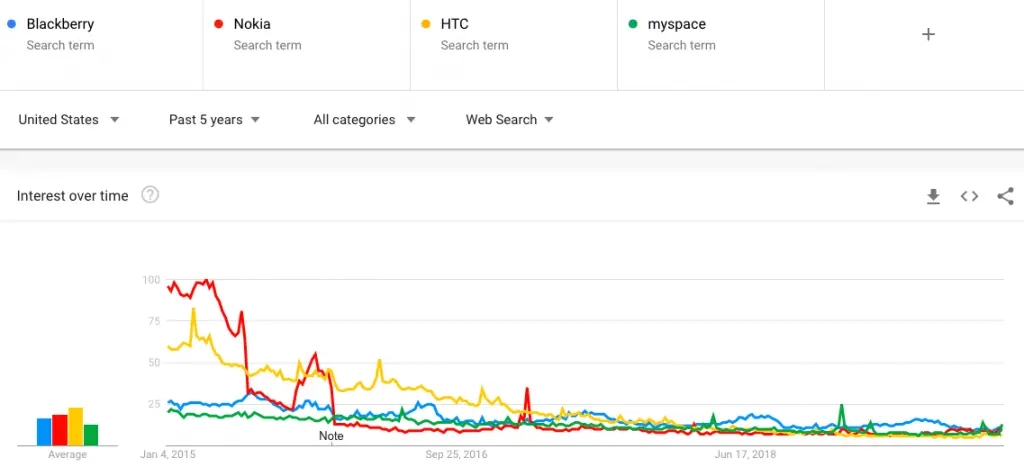This screenshot has width=1024, height=476.
Task: Add a comparison term with plus icon
Action: [928, 35]
